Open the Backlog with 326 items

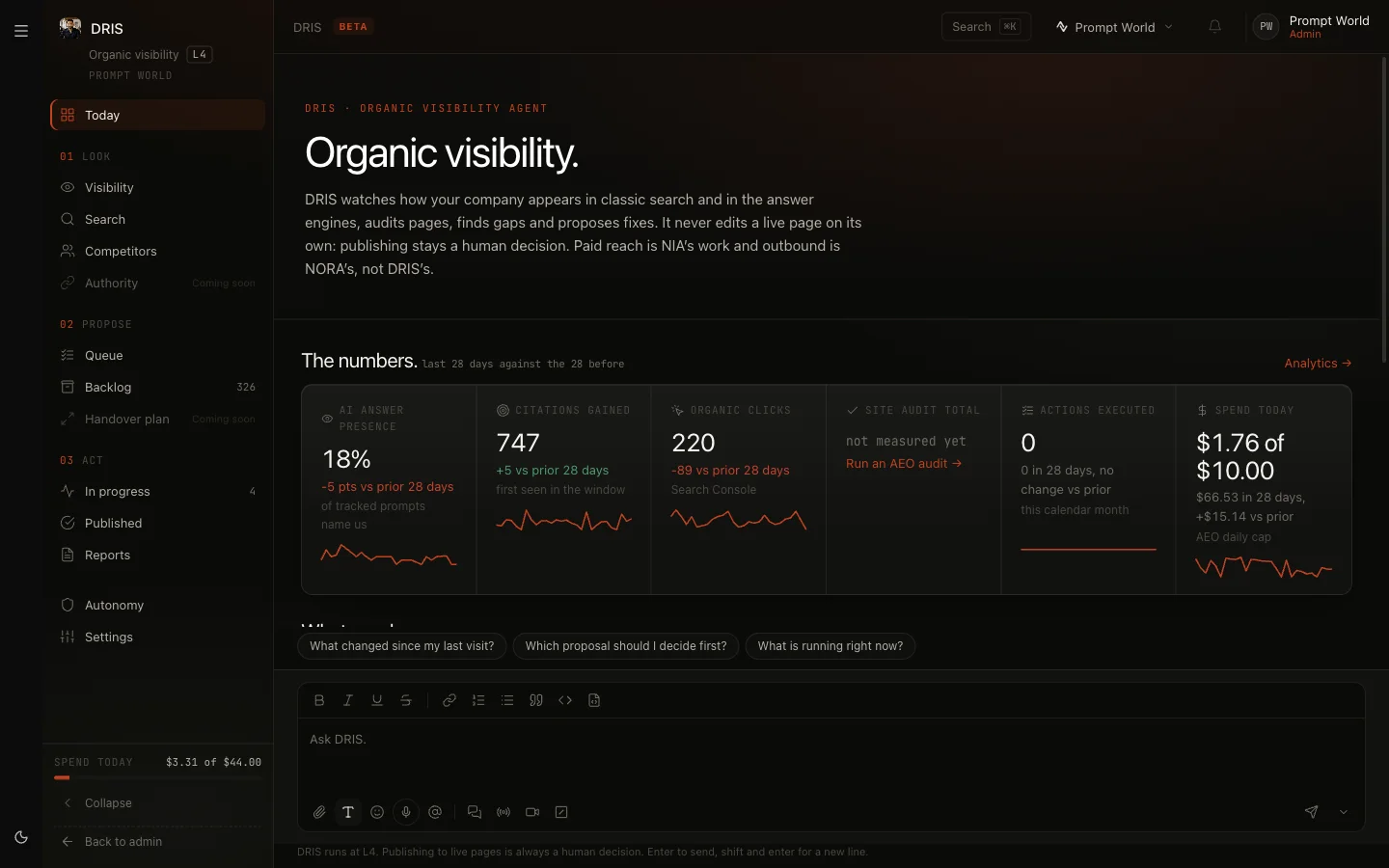(x=158, y=387)
